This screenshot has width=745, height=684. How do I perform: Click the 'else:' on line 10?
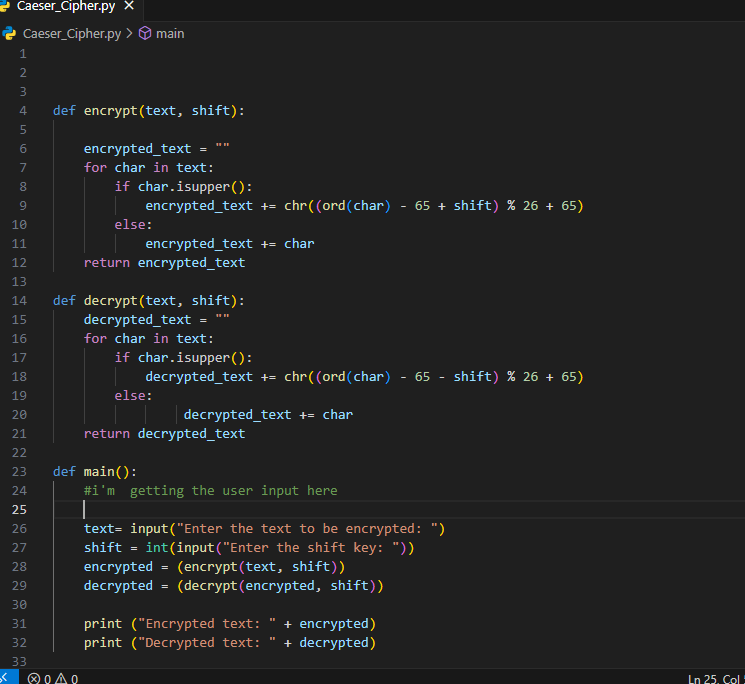coord(133,225)
